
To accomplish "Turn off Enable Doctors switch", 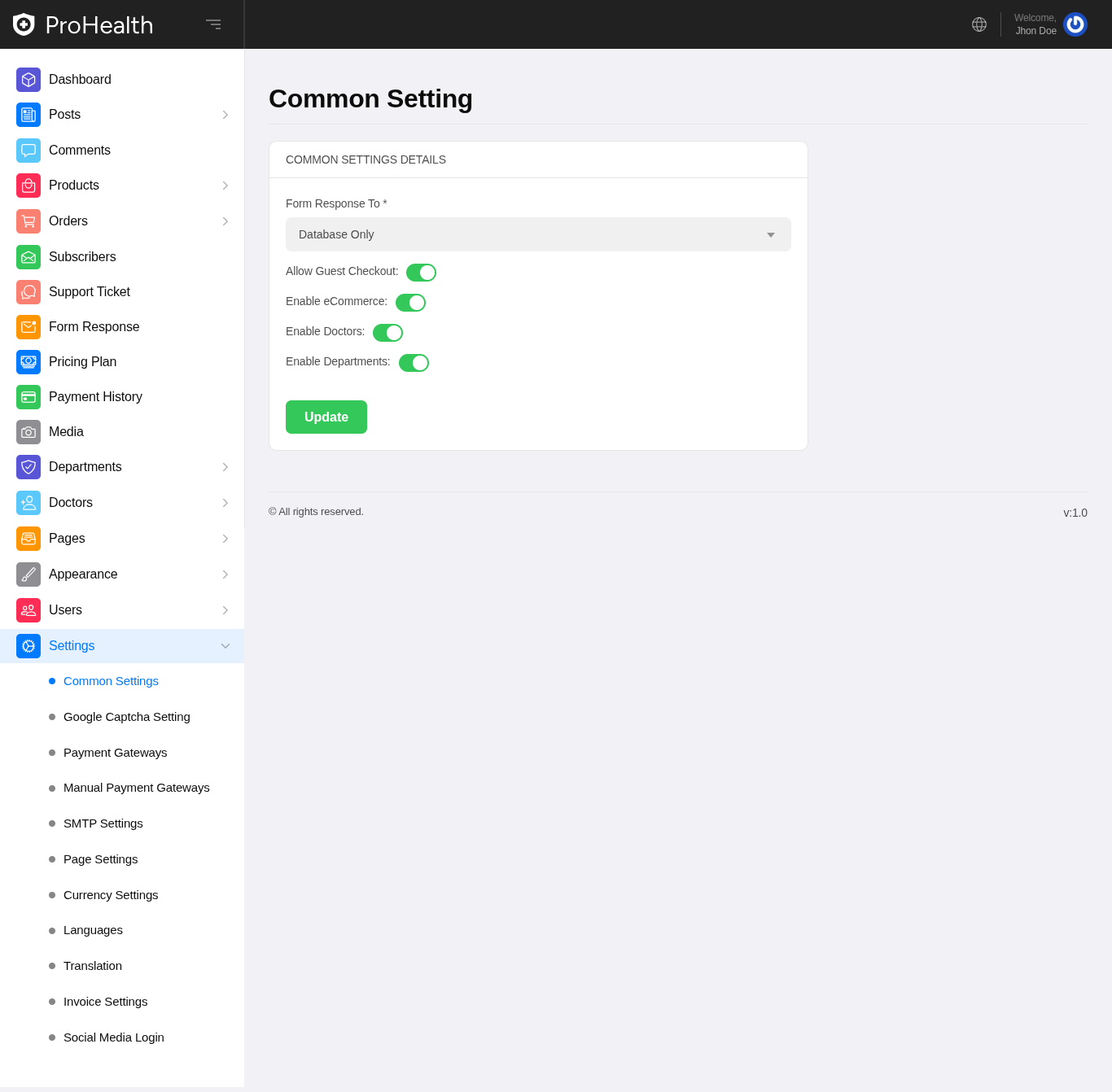I will (x=387, y=333).
